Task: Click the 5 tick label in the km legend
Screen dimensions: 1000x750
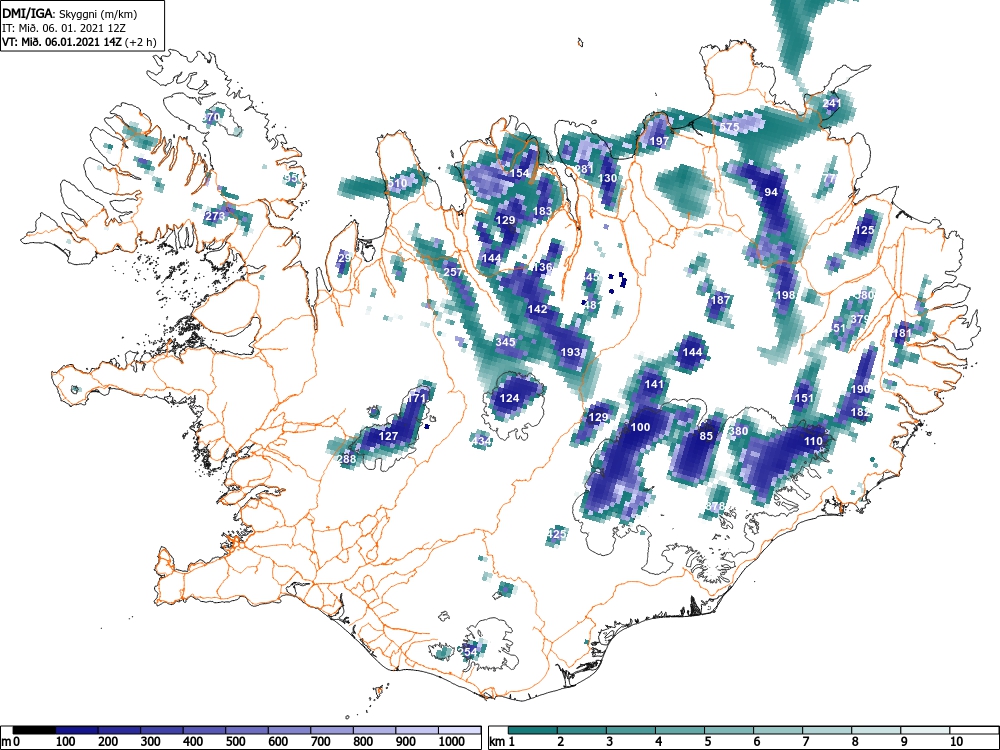Action: tap(708, 741)
